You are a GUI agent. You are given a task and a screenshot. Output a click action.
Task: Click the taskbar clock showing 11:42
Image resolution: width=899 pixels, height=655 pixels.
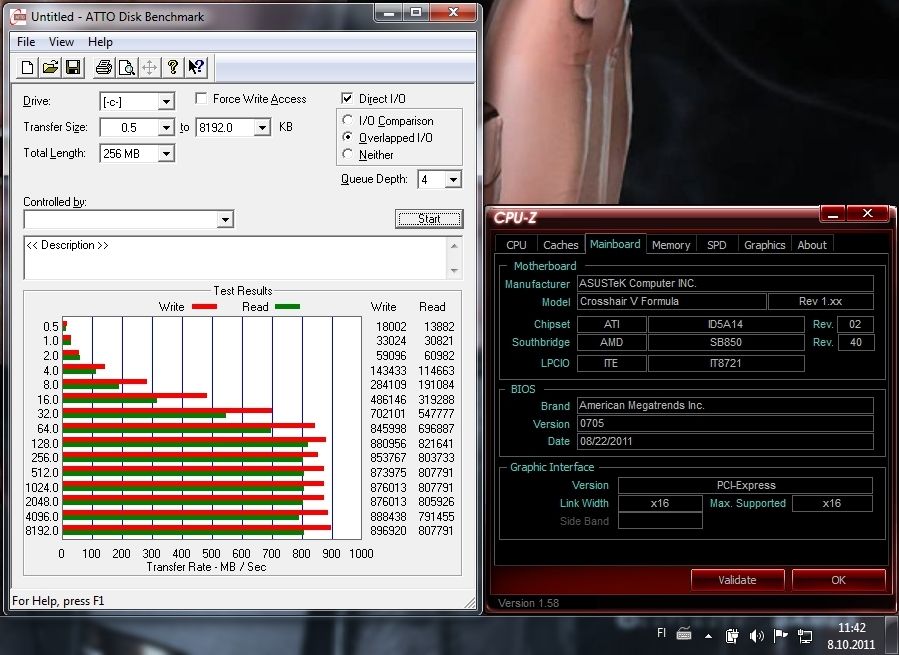851,635
